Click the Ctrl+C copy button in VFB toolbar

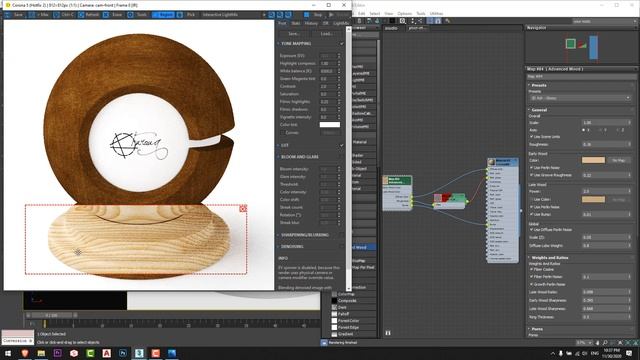[x=64, y=15]
